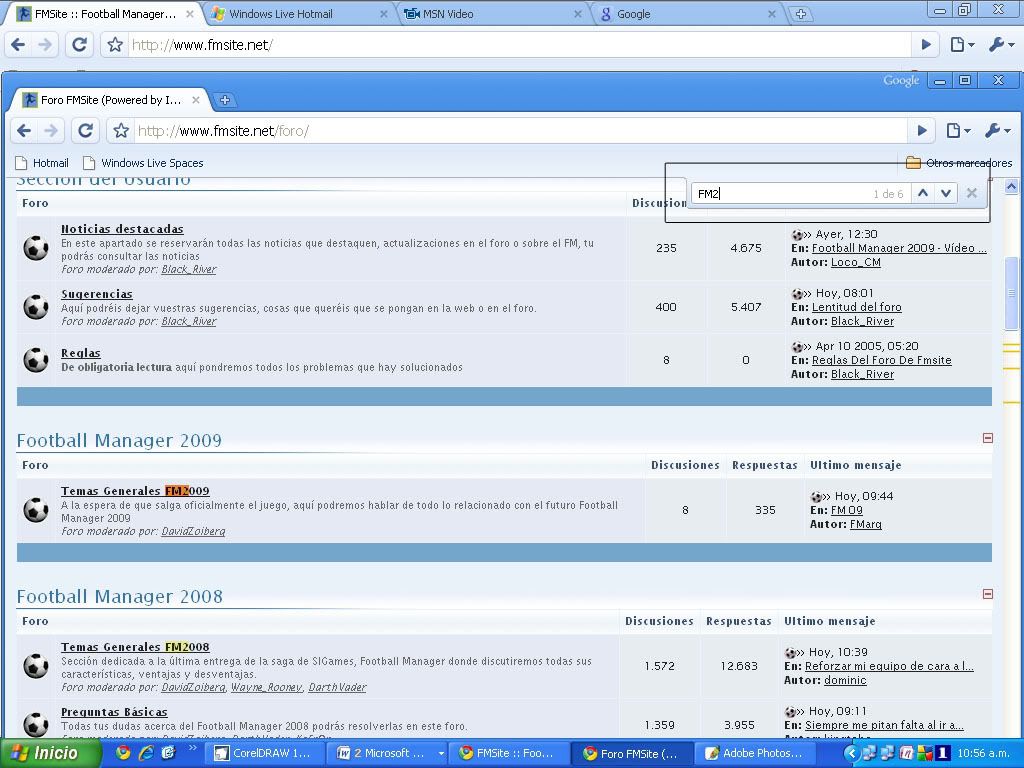
Task: Open the Noticias destacadas forum
Action: 122,229
